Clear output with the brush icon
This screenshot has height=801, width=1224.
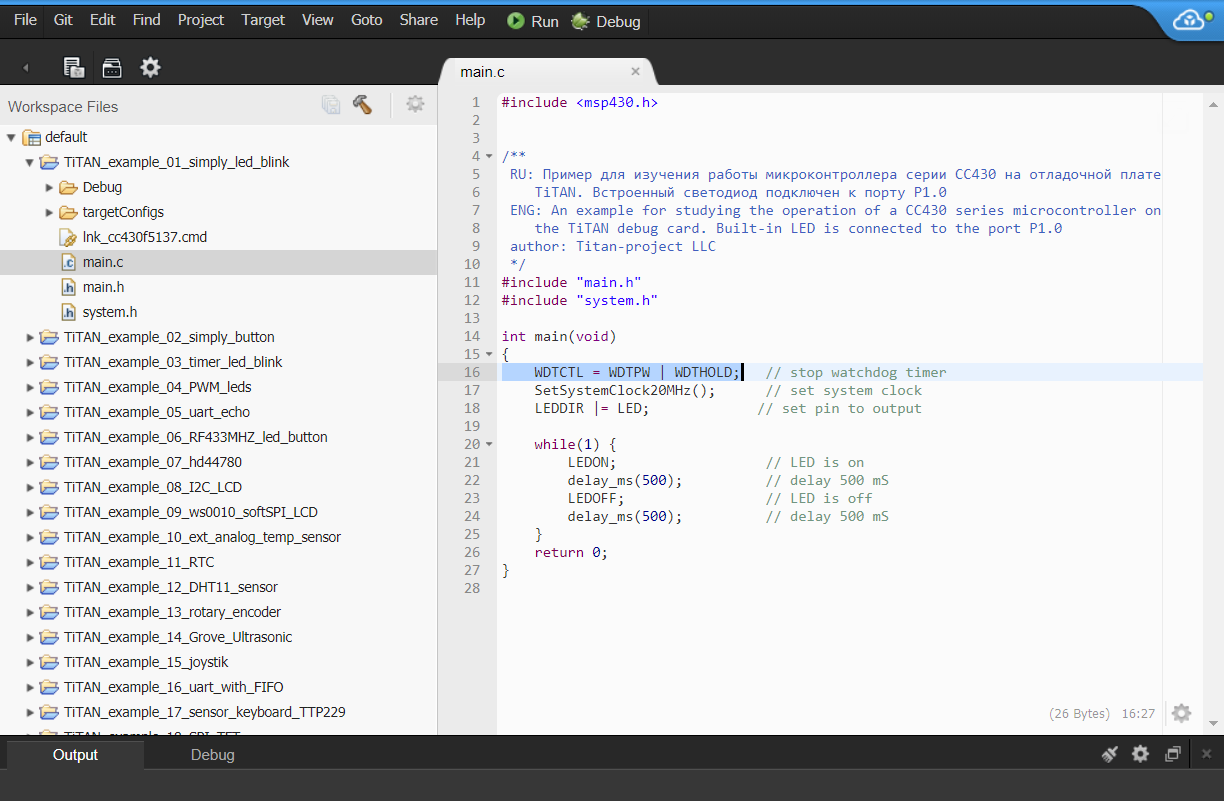tap(1109, 754)
